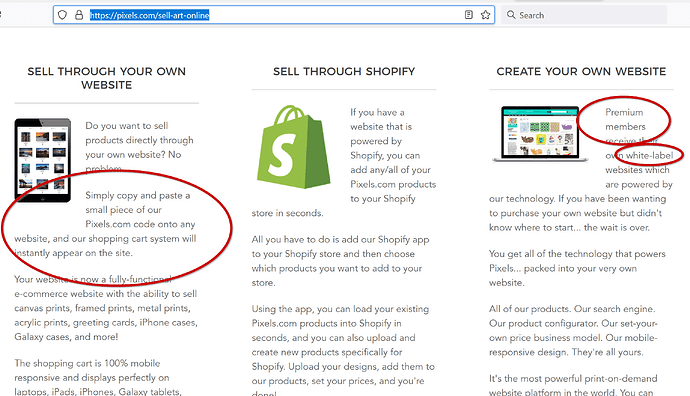The image size is (690, 396).
Task: Click 'Galaxy cases, and more!' text line
Action: [x=66, y=337]
